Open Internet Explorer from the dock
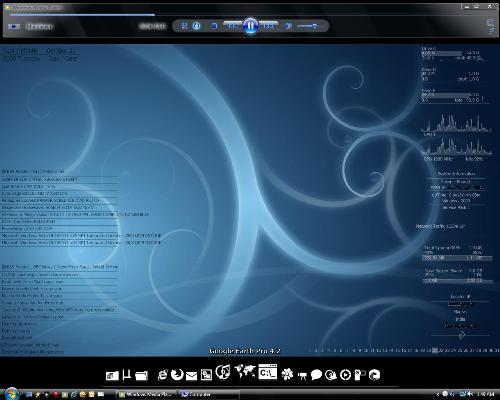The image size is (500, 400). (x=162, y=375)
